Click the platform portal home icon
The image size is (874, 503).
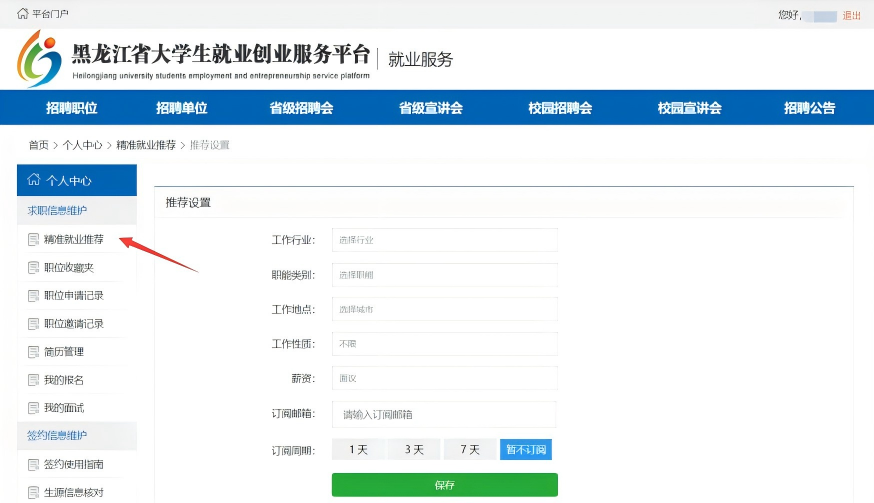tap(23, 15)
